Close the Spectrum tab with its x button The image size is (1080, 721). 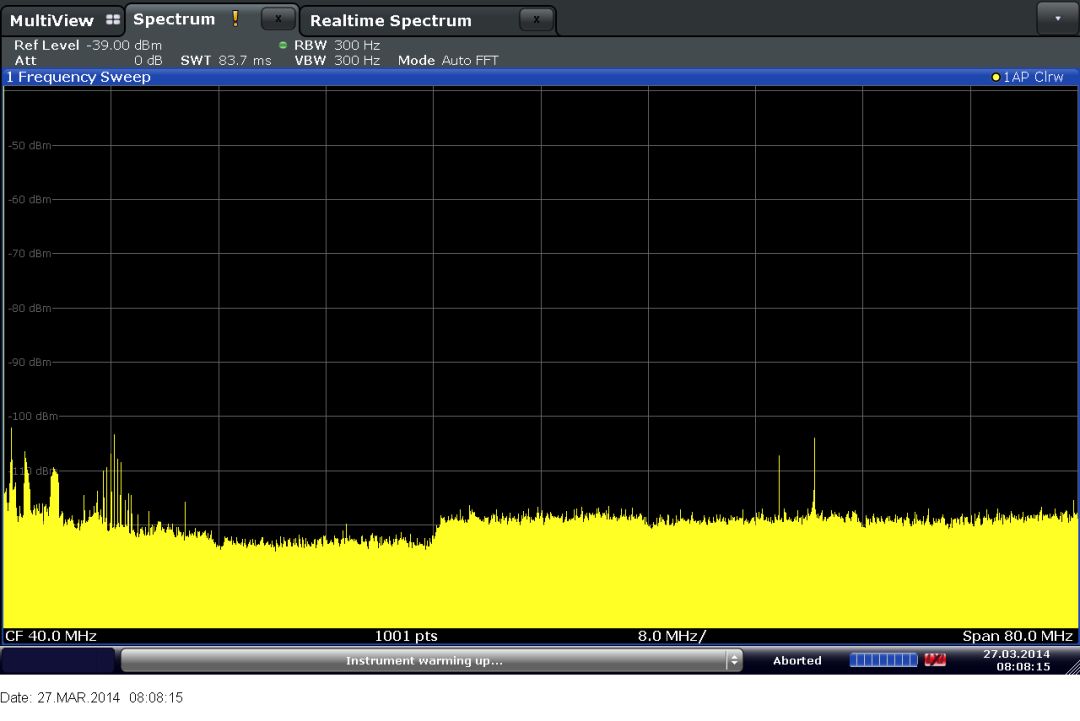278,19
